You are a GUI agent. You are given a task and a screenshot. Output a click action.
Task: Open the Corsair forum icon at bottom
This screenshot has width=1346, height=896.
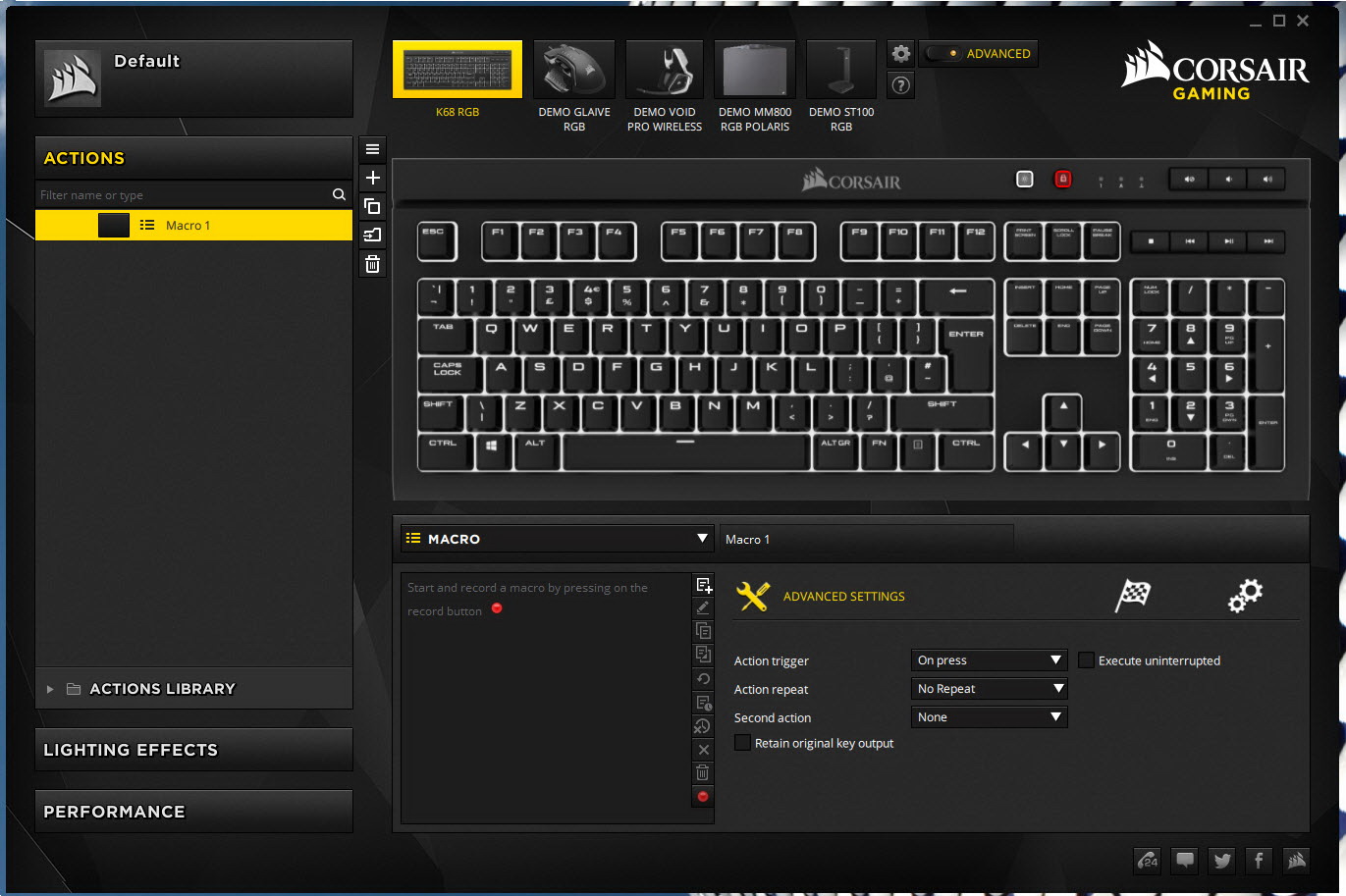(1148, 861)
